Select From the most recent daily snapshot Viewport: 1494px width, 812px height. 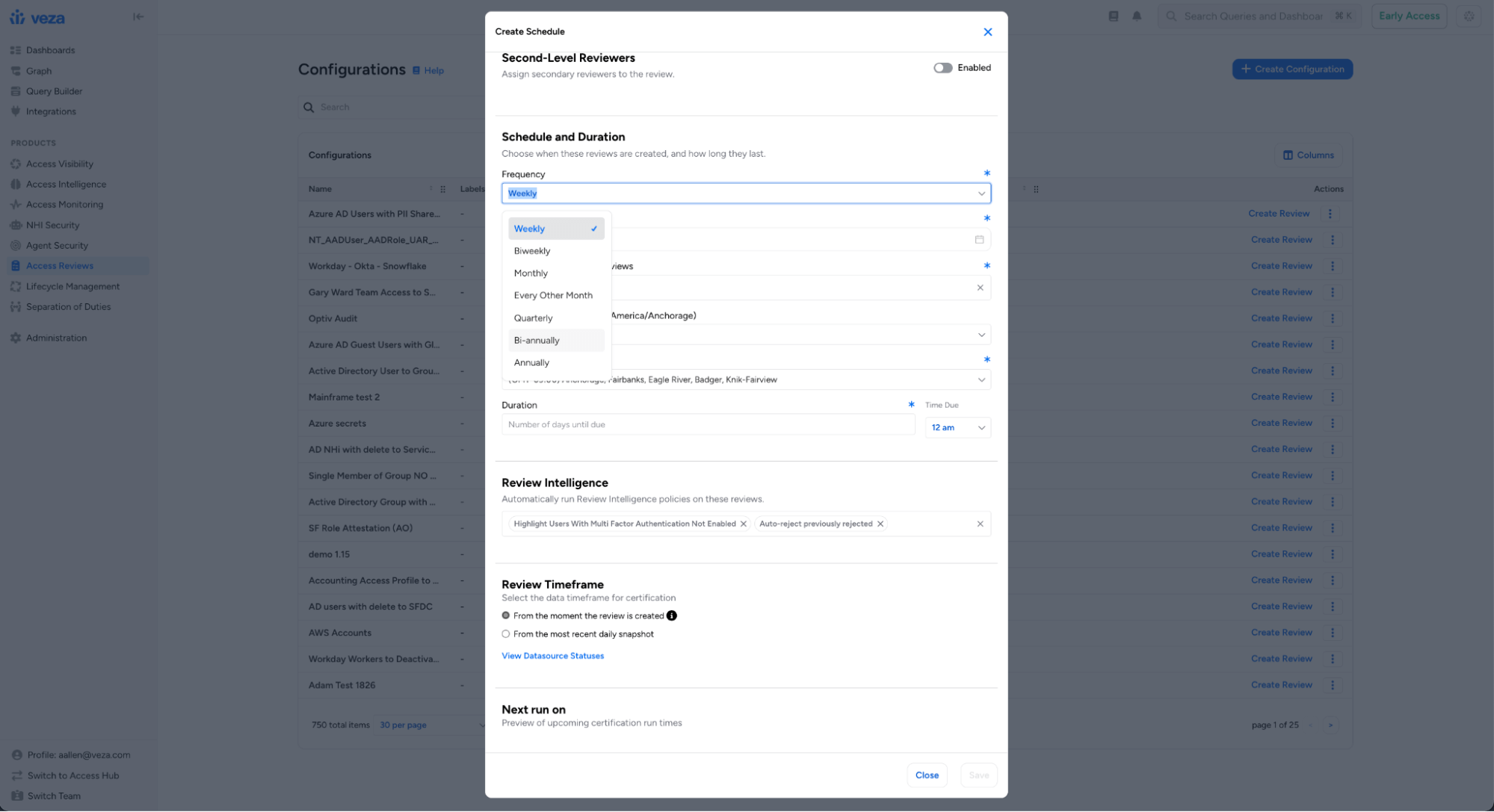coord(506,634)
